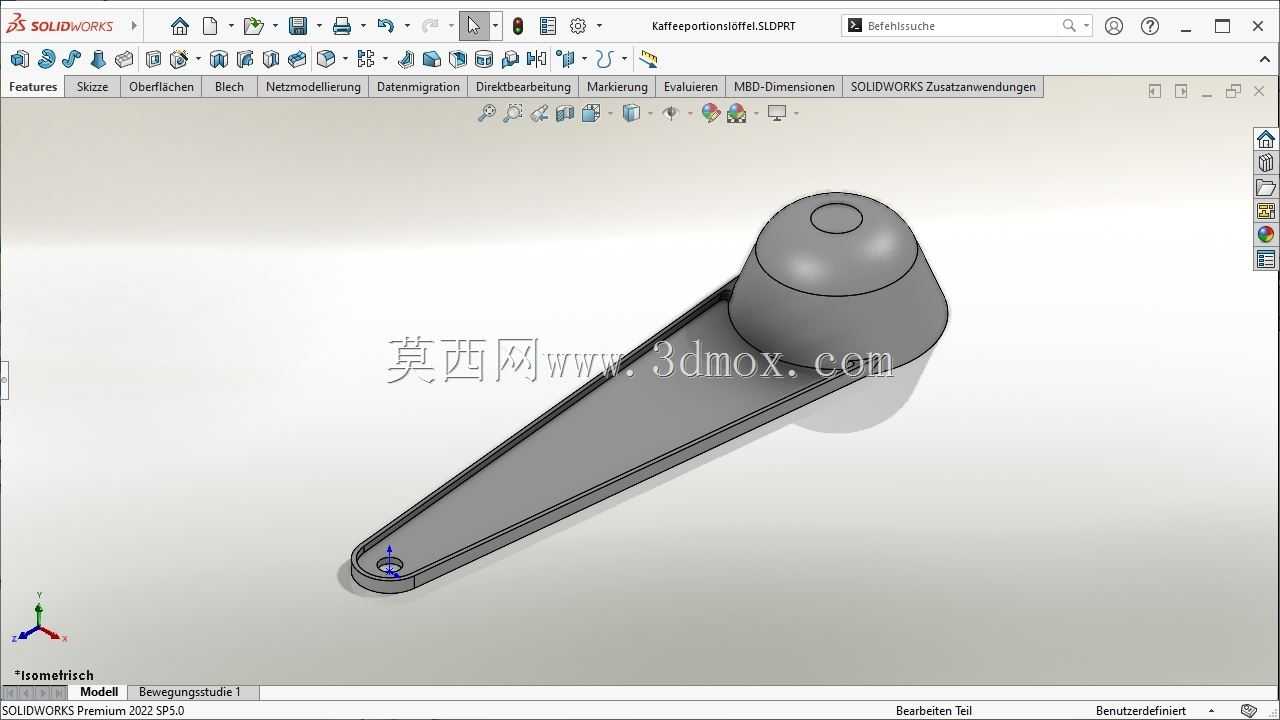This screenshot has height=720, width=1280.
Task: Switch to Bewegungsstudie 1 tab
Action: click(x=190, y=692)
